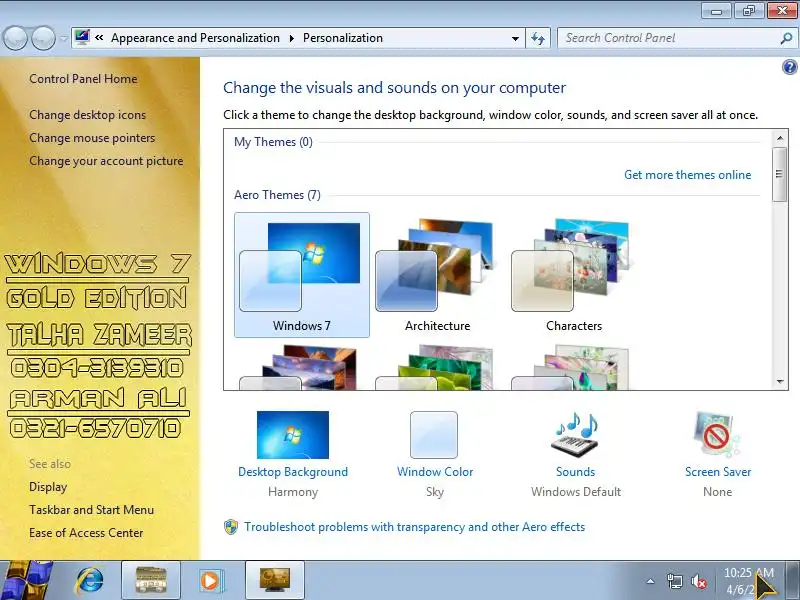The image size is (800, 600).
Task: Click the network tray icon
Action: (674, 581)
